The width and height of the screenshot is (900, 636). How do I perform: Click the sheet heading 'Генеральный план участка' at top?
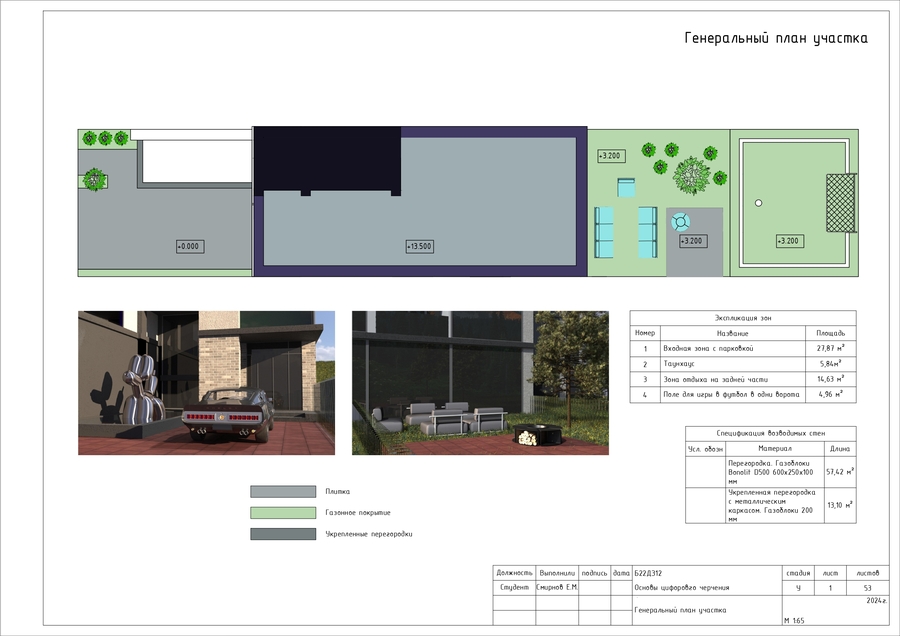(776, 38)
